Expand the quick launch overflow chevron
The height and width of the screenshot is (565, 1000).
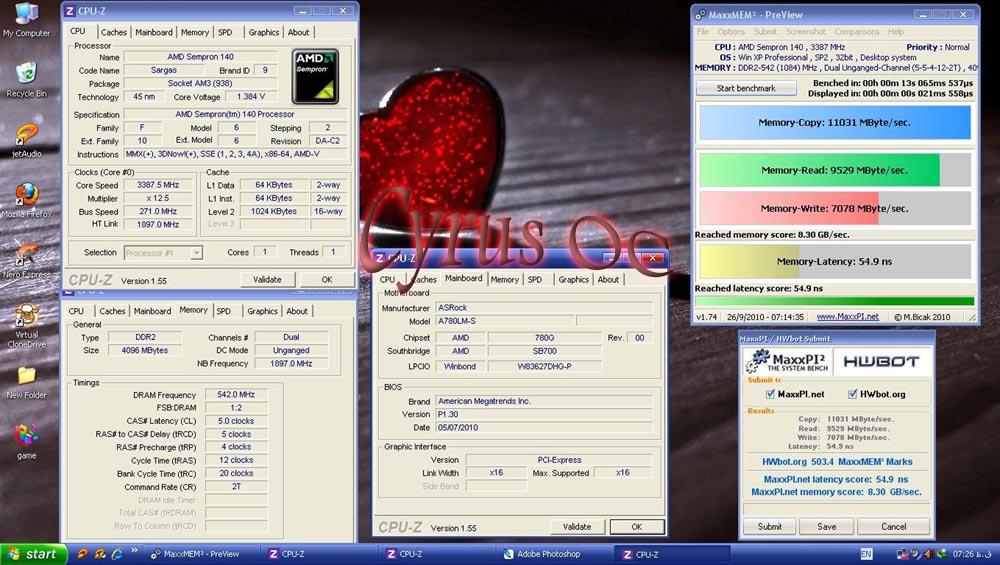(134, 550)
